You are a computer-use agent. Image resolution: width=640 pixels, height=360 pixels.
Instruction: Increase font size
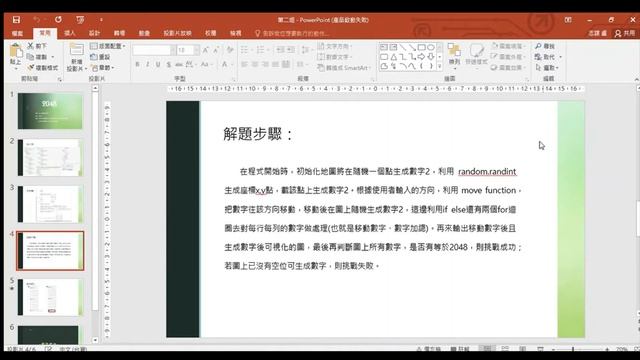(x=206, y=50)
